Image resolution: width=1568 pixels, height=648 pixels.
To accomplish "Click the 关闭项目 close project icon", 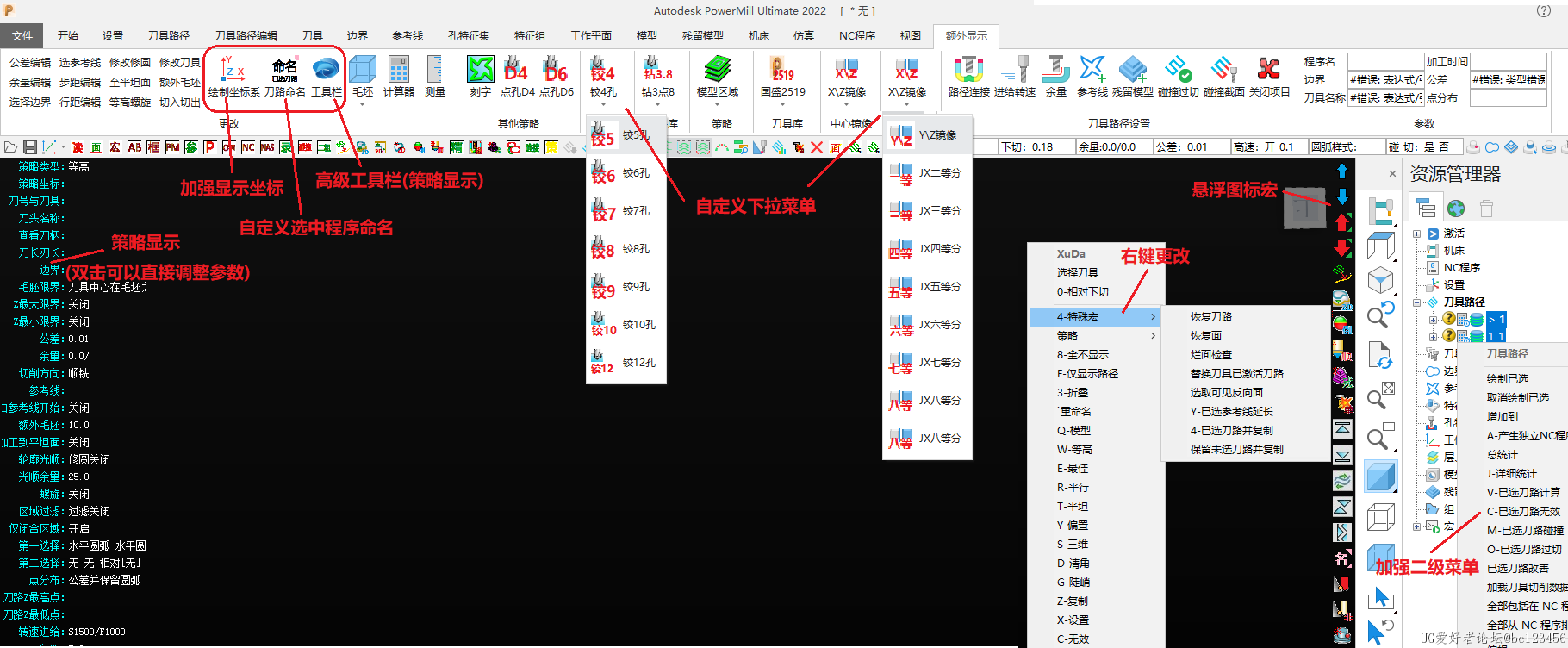I will (1269, 77).
